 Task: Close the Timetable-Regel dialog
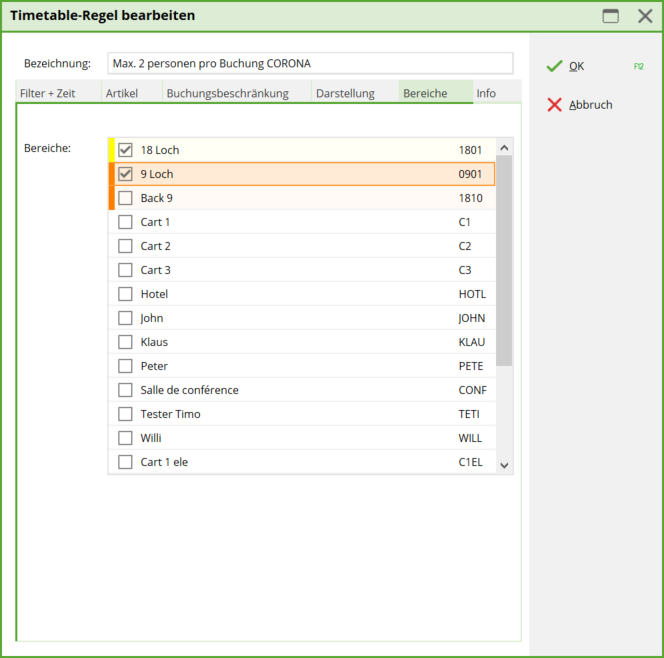point(645,16)
